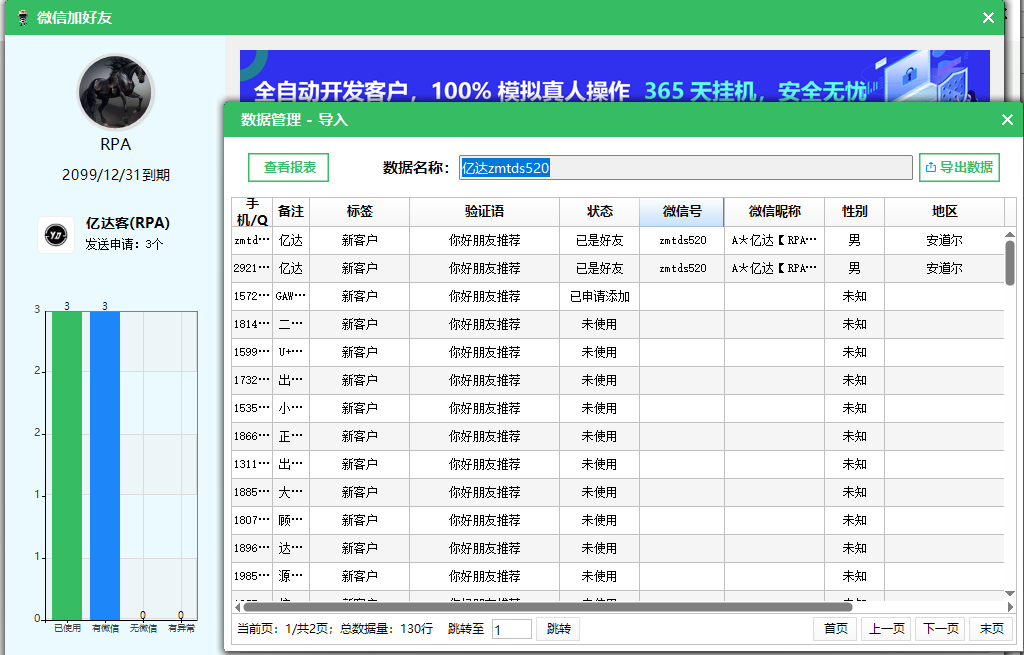Image resolution: width=1024 pixels, height=655 pixels.
Task: Click the 2099/12/31到期 expiry text
Action: [116, 175]
